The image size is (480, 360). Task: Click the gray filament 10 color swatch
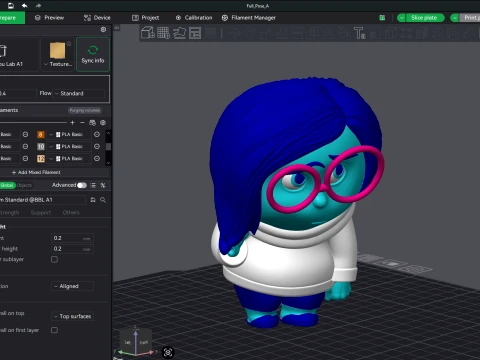pyautogui.click(x=41, y=146)
